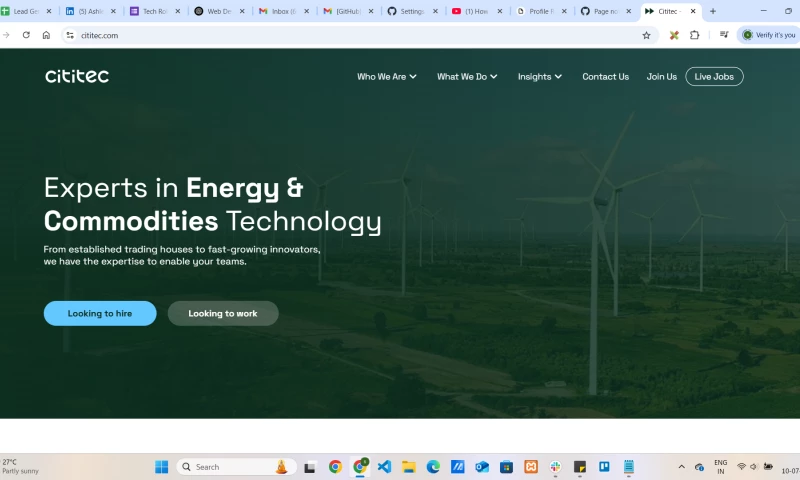800x480 pixels.
Task: Reload the page with the refresh icon
Action: pyautogui.click(x=26, y=35)
